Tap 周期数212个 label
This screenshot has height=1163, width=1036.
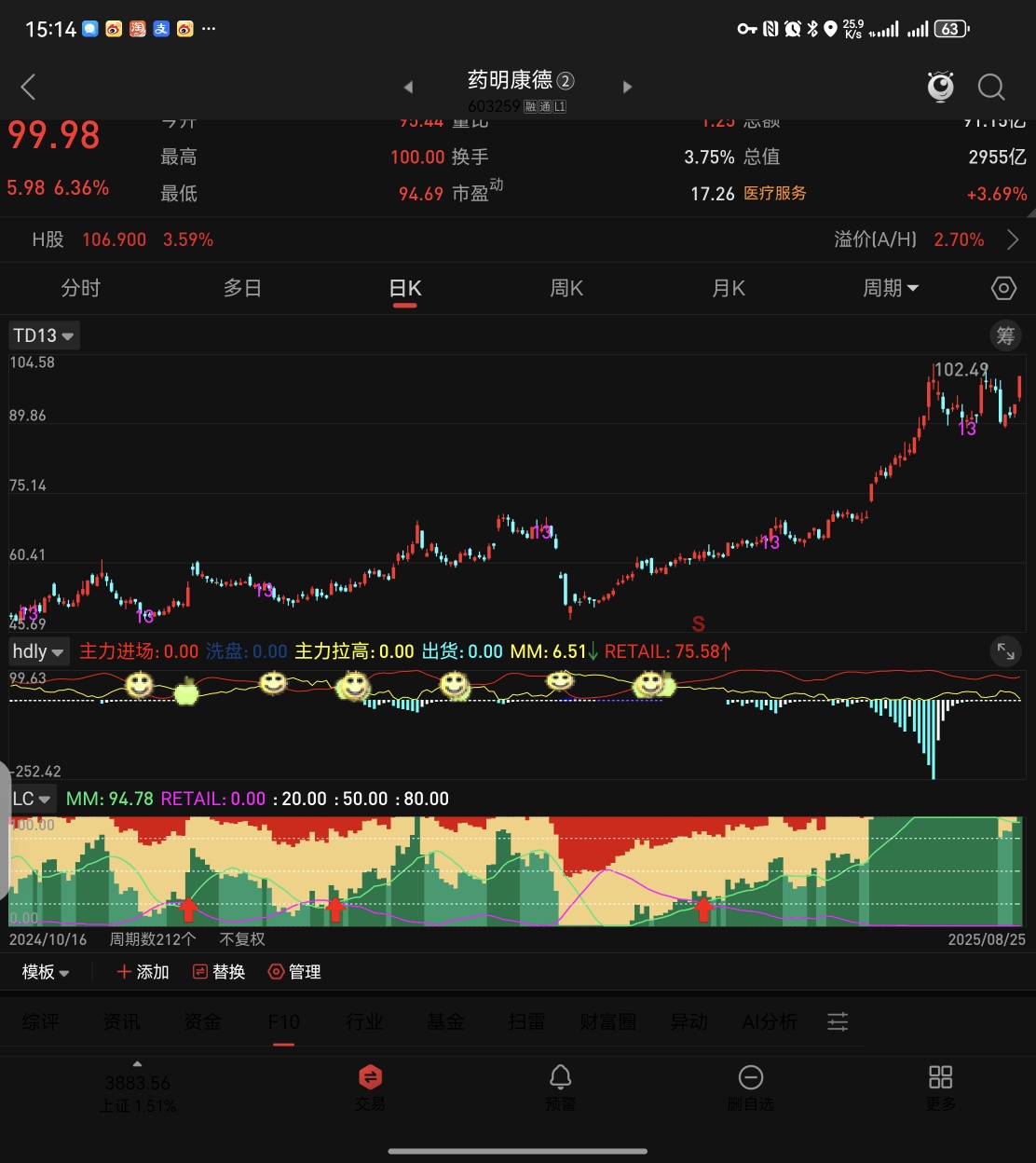click(x=153, y=939)
